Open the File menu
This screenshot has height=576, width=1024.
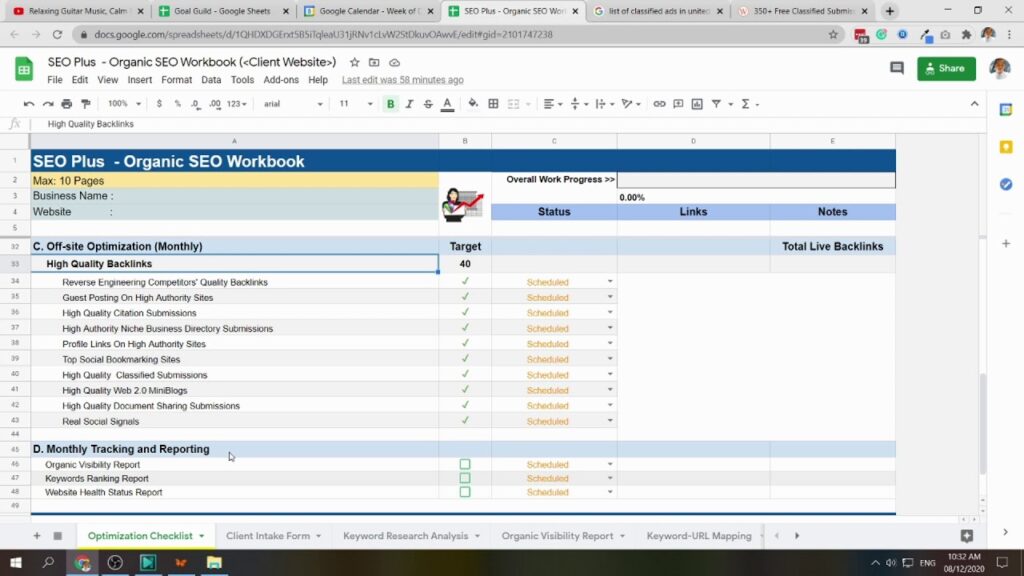[x=55, y=80]
